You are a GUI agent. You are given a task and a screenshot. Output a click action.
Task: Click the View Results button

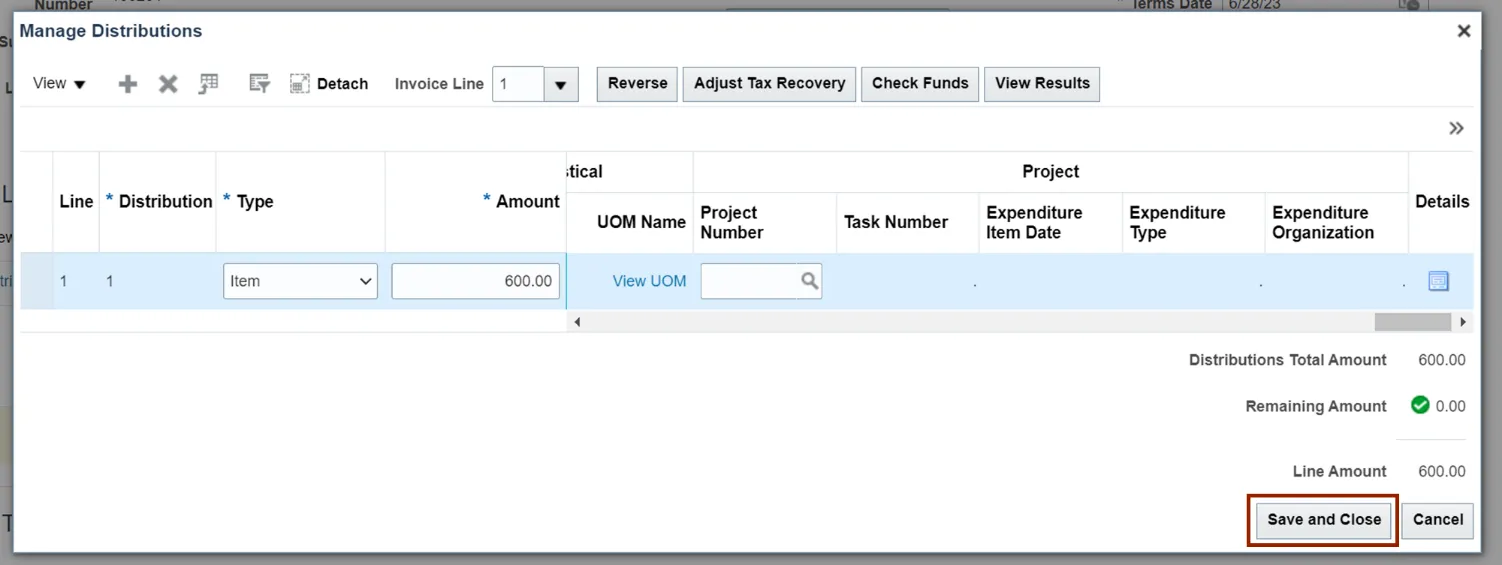click(x=1042, y=84)
